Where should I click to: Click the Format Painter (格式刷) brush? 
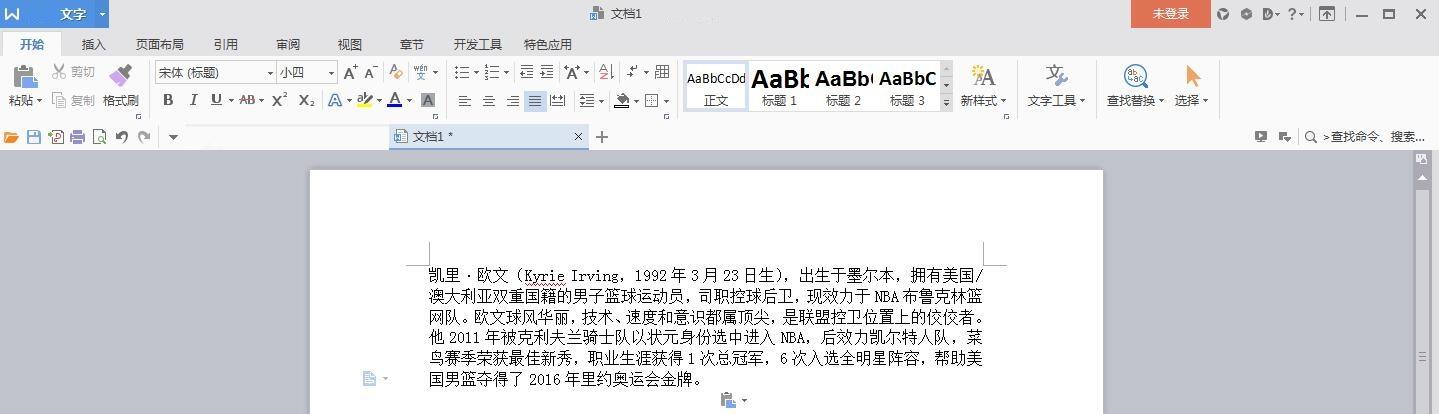pos(121,76)
